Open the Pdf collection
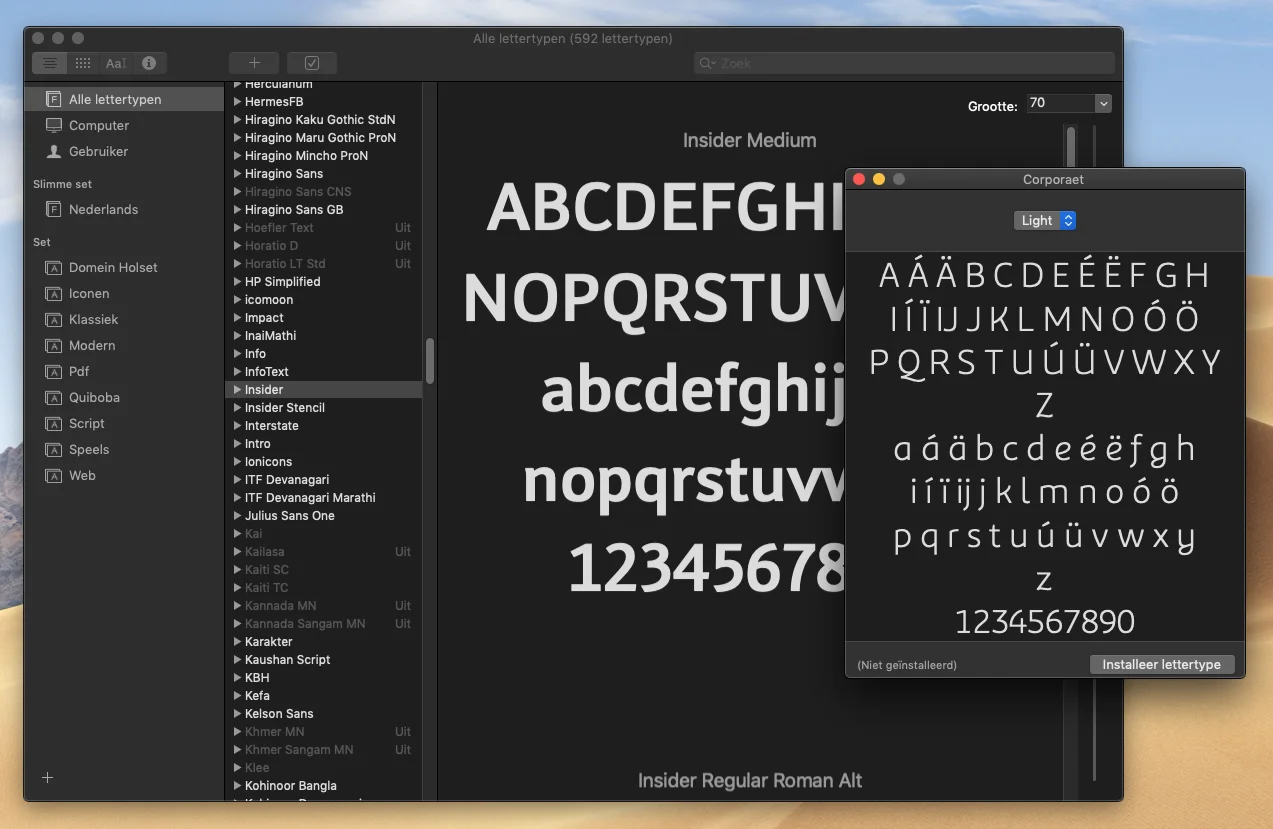Screen dimensions: 1273x829 click(124, 371)
